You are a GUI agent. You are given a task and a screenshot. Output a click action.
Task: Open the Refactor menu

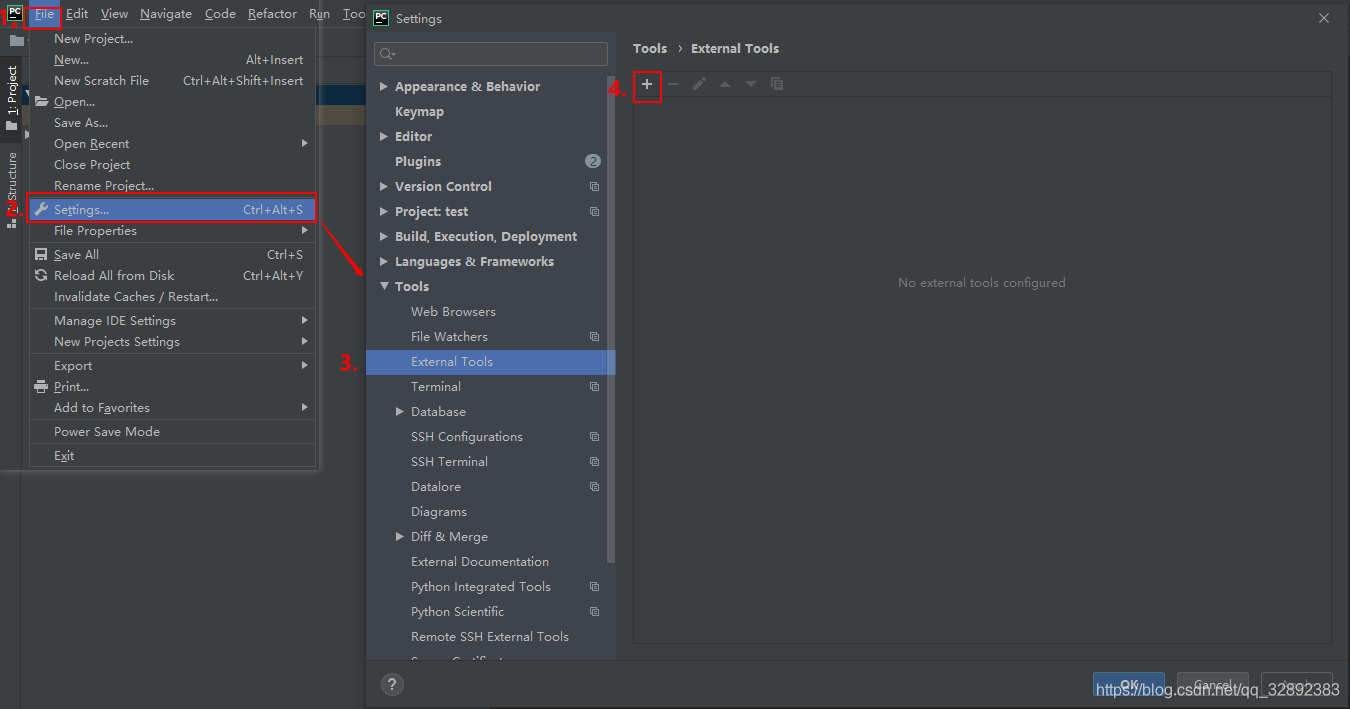tap(272, 14)
